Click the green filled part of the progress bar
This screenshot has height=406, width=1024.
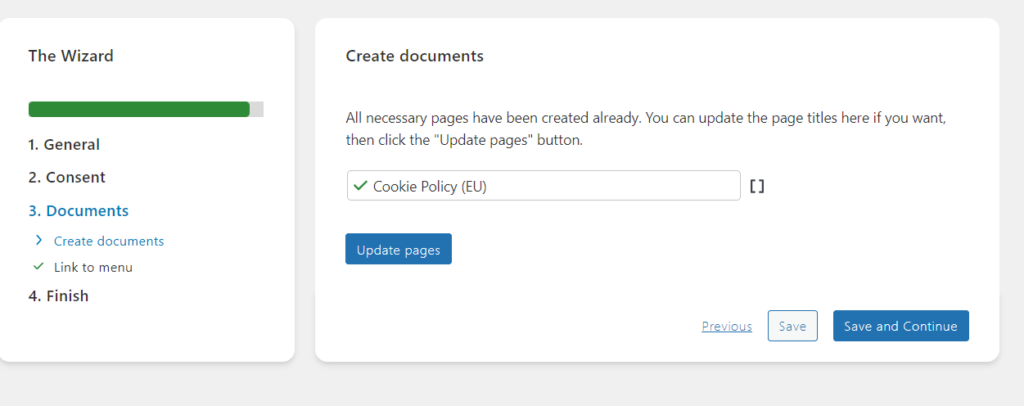[138, 110]
